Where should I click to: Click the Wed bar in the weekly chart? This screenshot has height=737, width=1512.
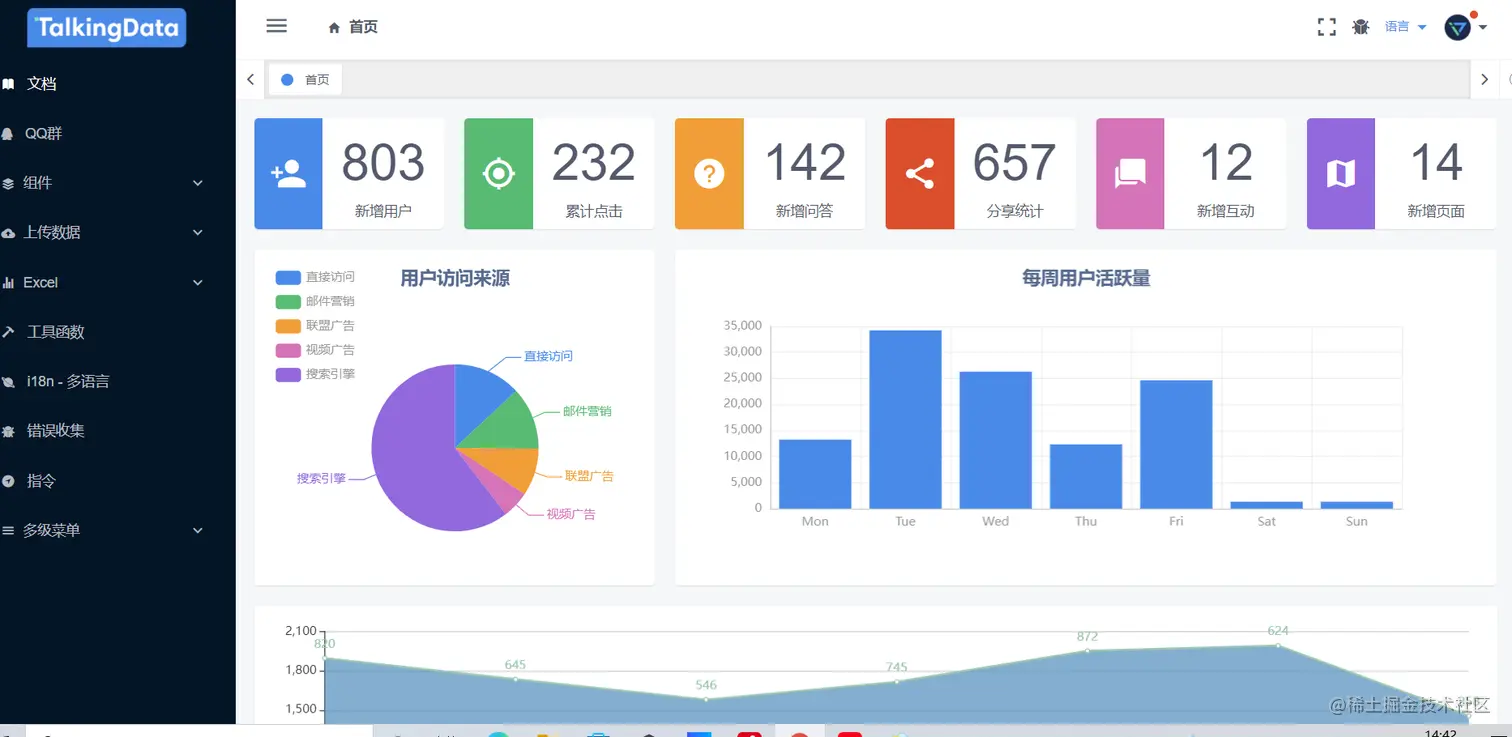click(996, 440)
